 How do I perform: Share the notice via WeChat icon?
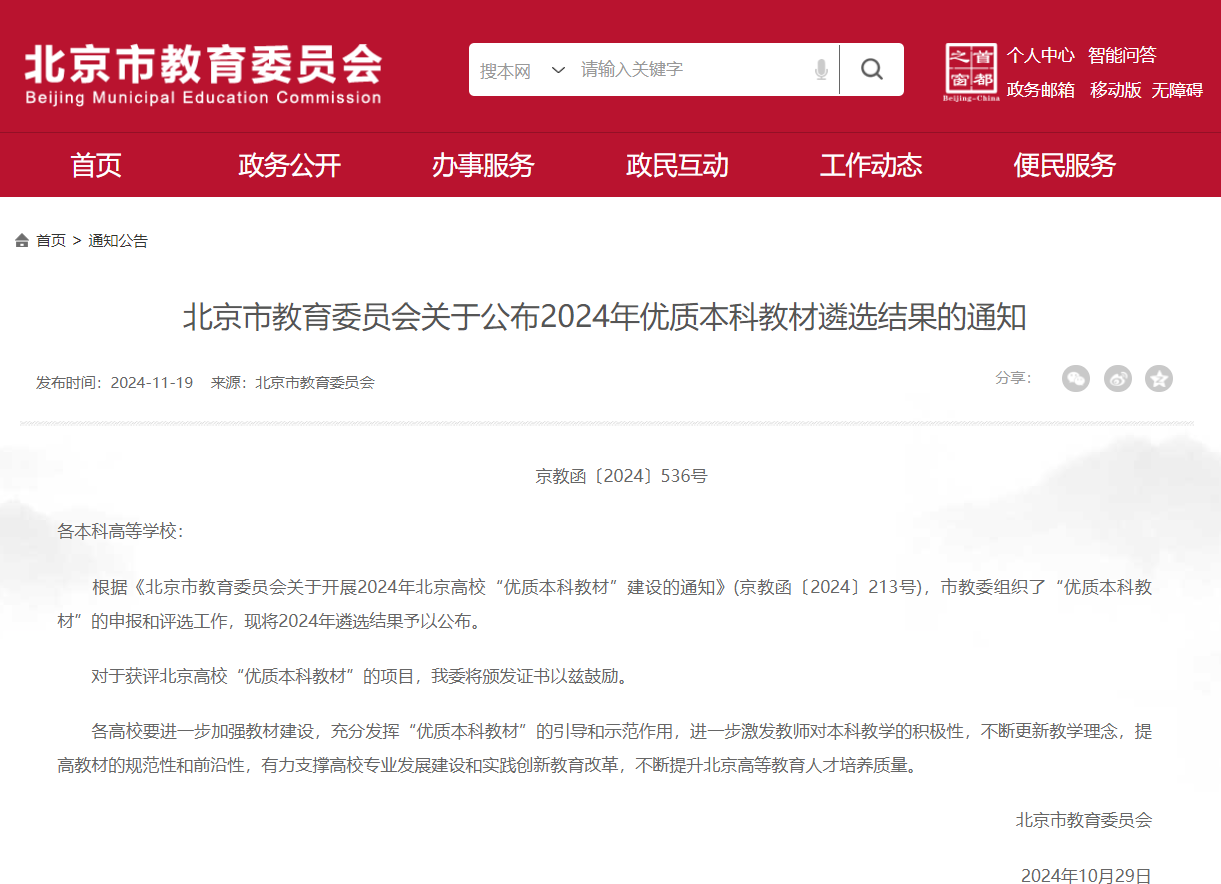click(1075, 378)
